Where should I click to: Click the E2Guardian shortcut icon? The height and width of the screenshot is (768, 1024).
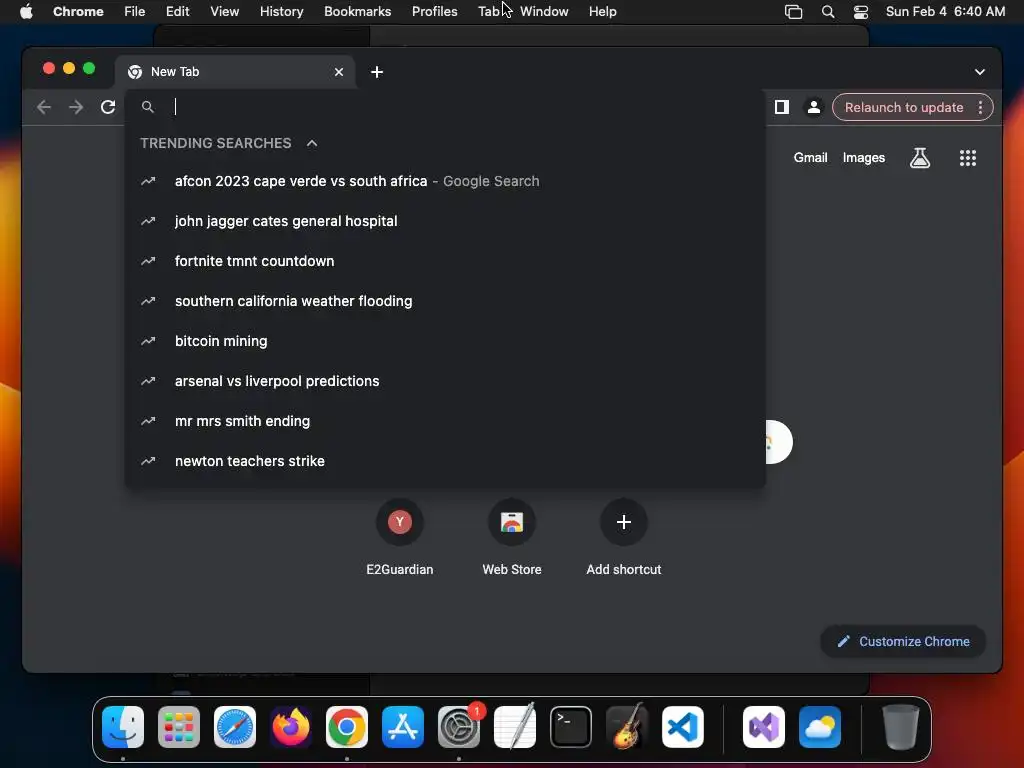pos(400,522)
